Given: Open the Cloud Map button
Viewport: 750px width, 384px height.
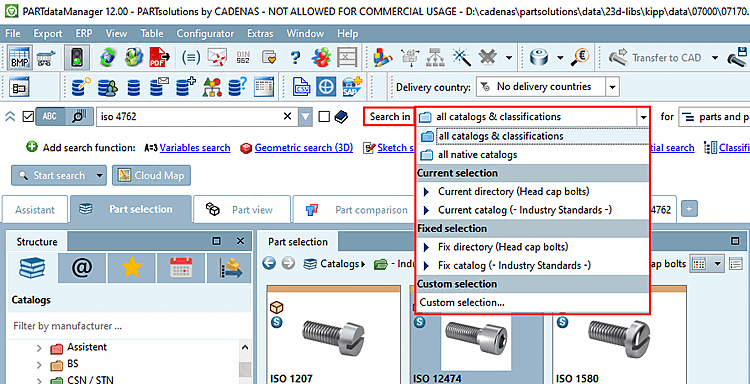Looking at the screenshot, I should coord(151,176).
